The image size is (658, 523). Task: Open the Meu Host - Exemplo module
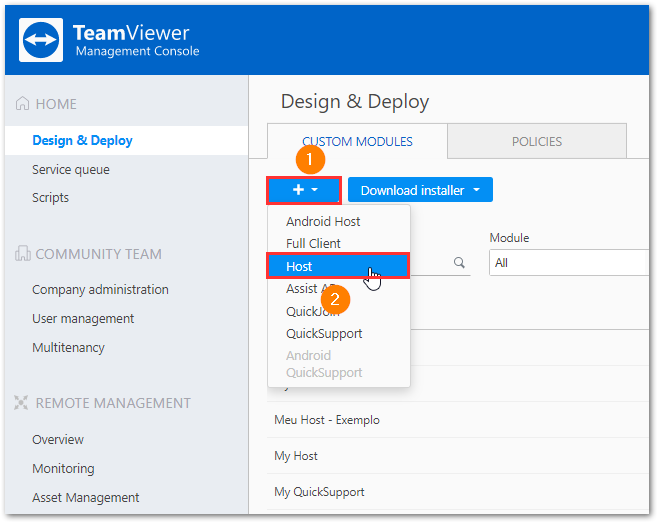point(327,420)
